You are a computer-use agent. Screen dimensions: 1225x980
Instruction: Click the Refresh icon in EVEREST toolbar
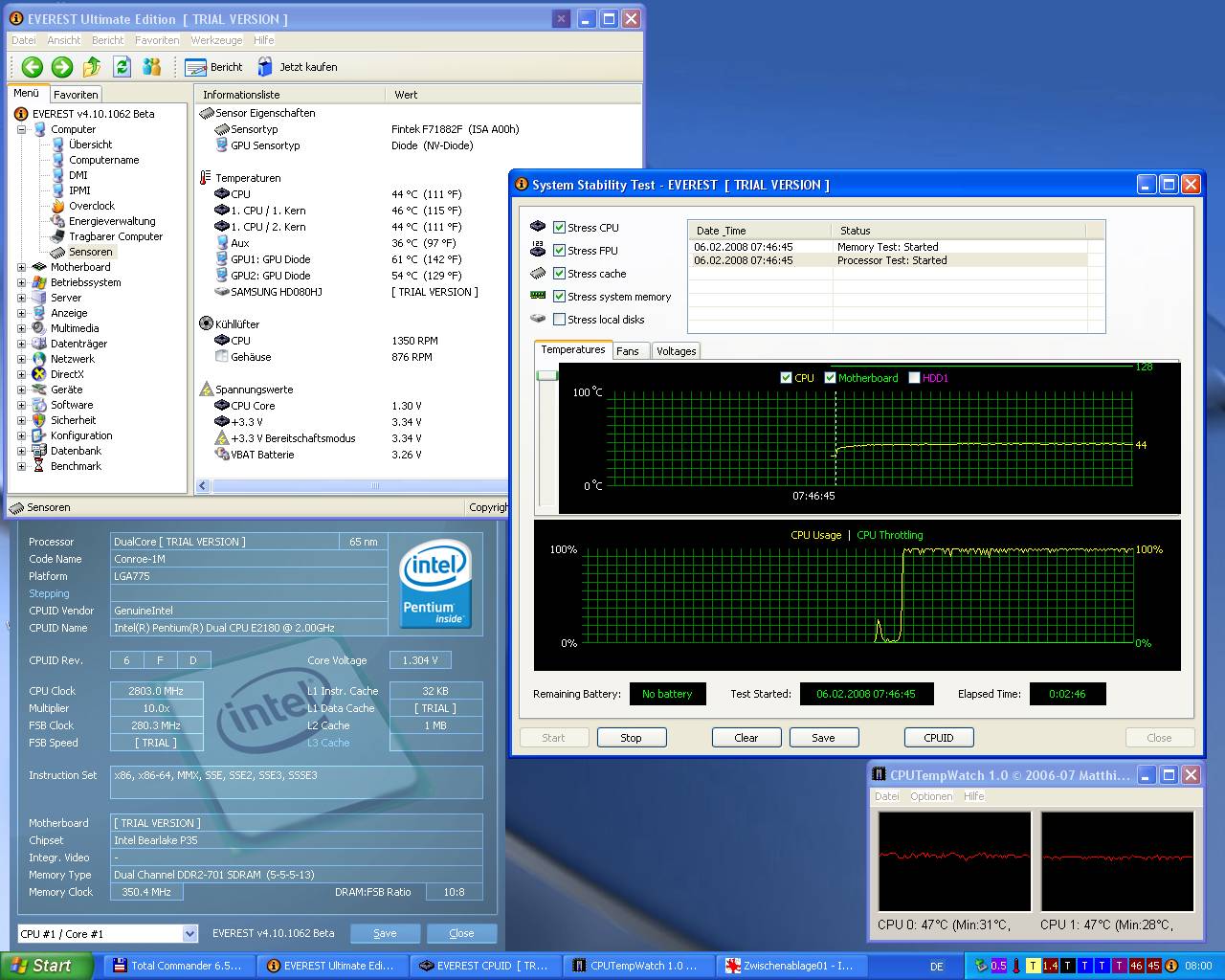click(122, 67)
